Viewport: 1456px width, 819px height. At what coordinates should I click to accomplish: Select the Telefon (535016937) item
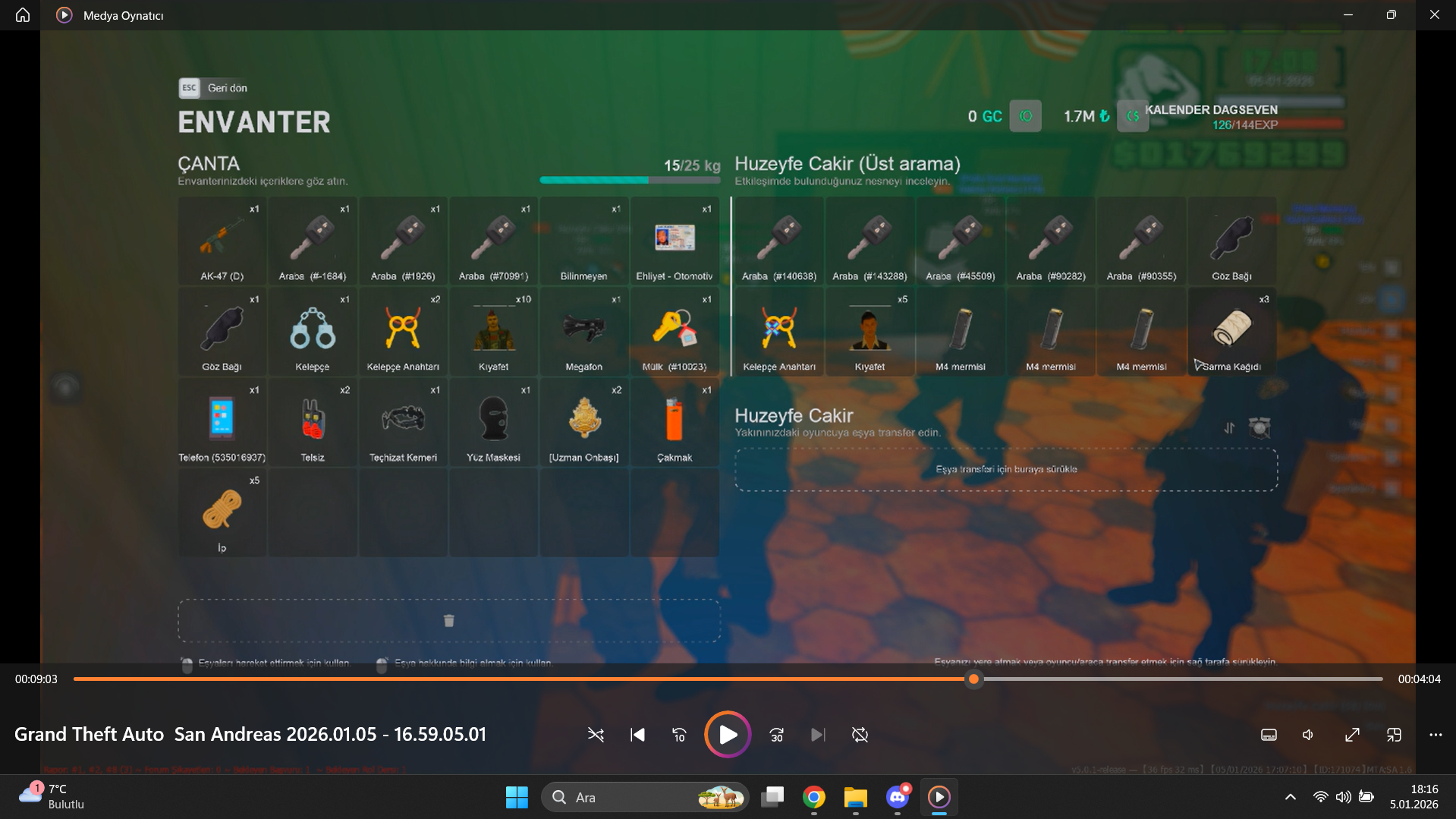(222, 422)
